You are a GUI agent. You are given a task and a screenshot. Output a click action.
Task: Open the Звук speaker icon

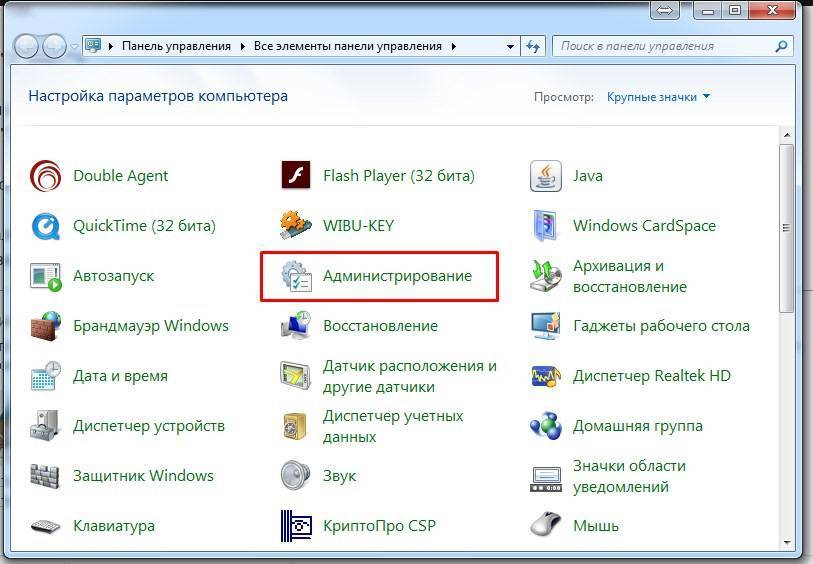pos(296,475)
